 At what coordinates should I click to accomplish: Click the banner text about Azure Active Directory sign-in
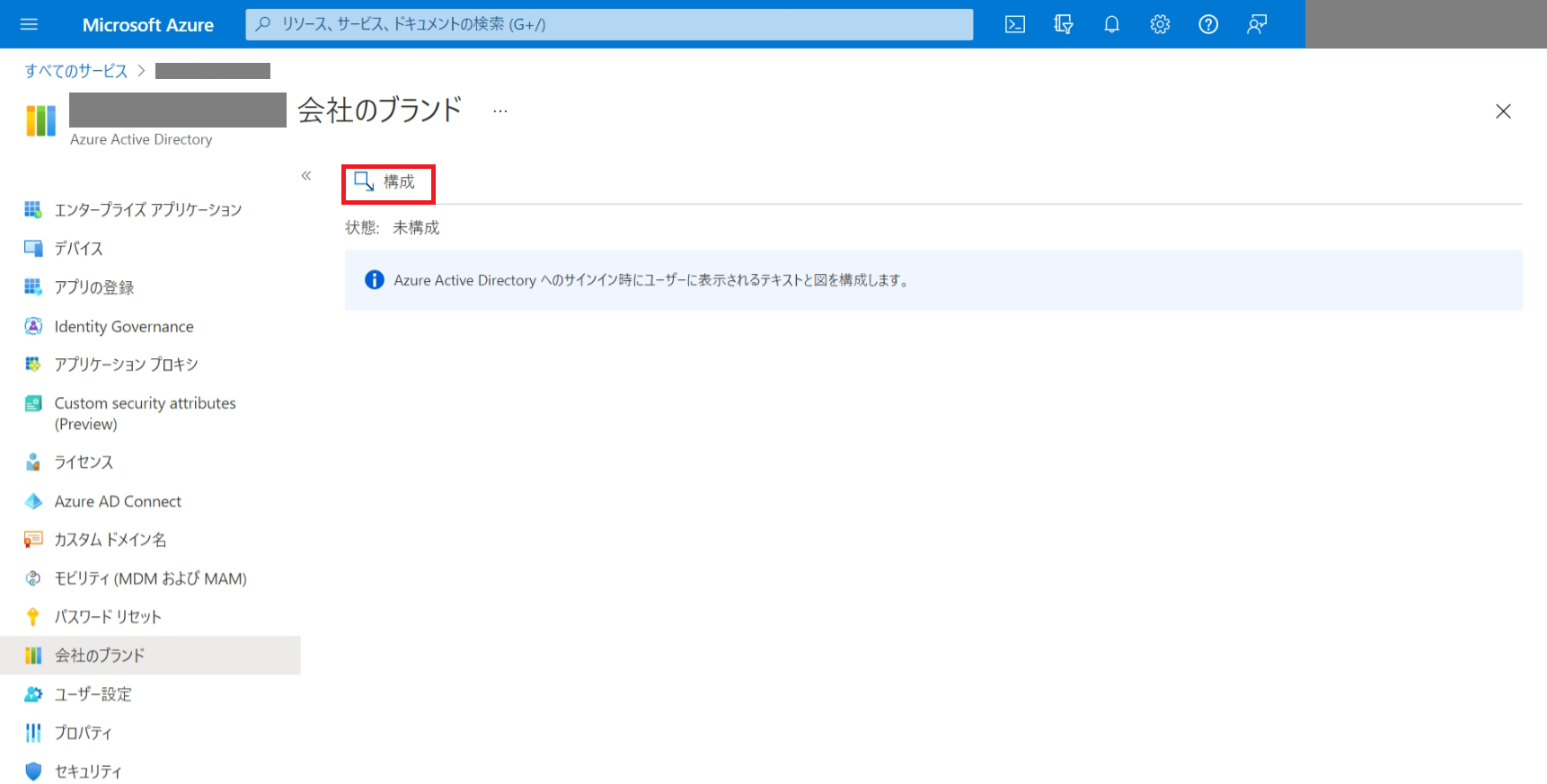652,280
